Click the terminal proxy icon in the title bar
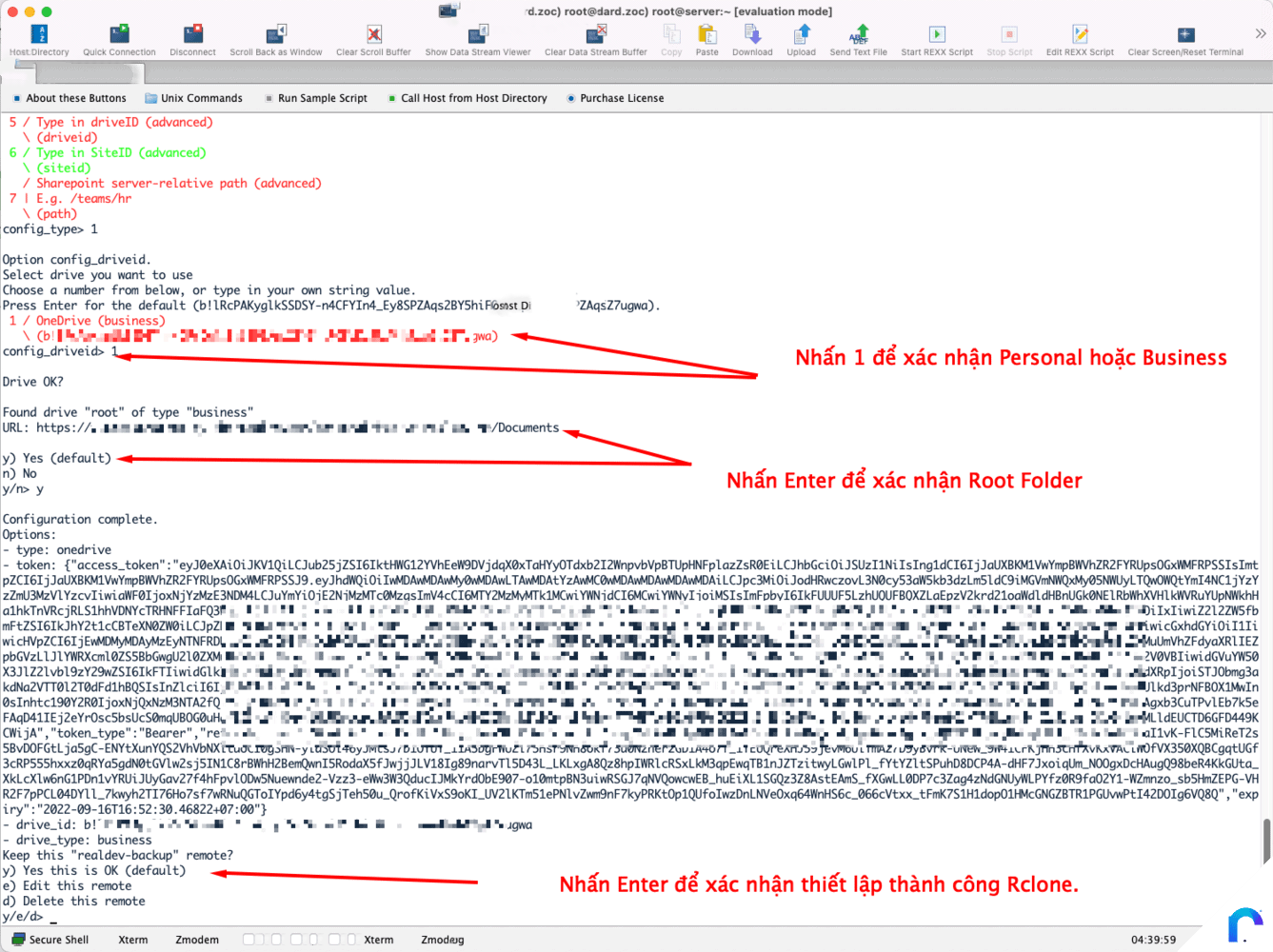The height and width of the screenshot is (952, 1273). point(449,11)
